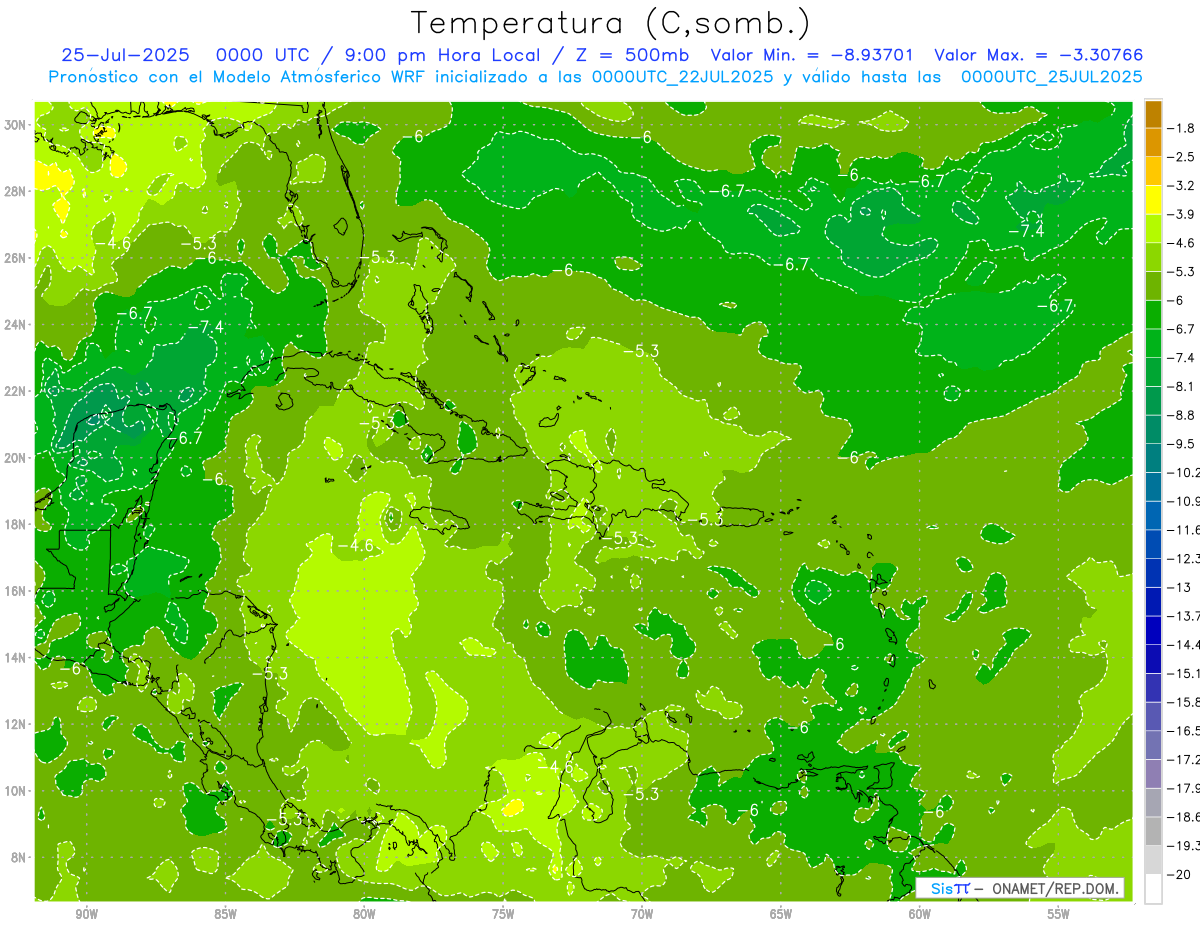Image resolution: width=1200 pixels, height=927 pixels.
Task: Click the '-20' color bar legend value
Action: 1179,874
